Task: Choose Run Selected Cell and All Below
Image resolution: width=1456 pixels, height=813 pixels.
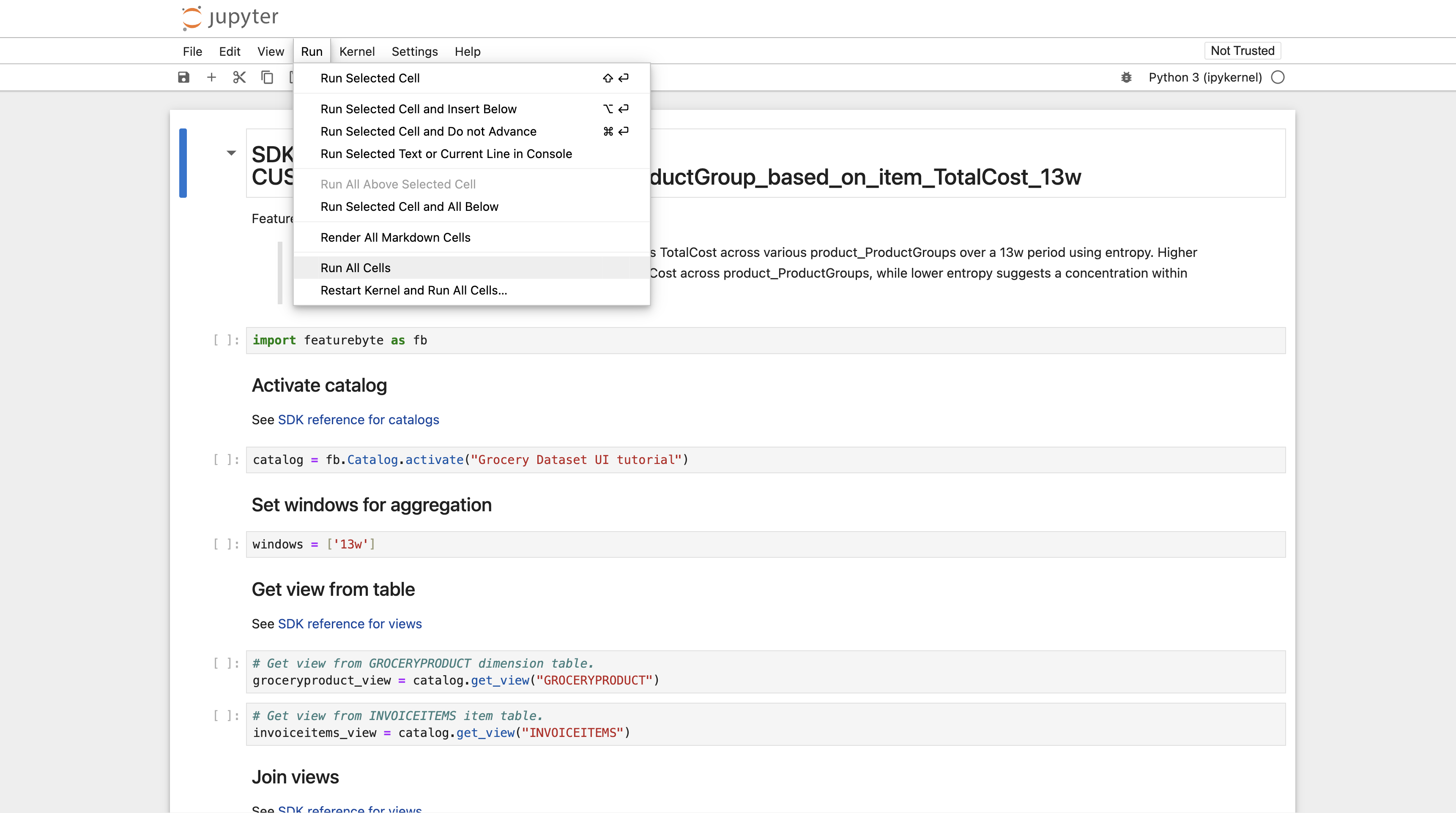Action: (472, 207)
